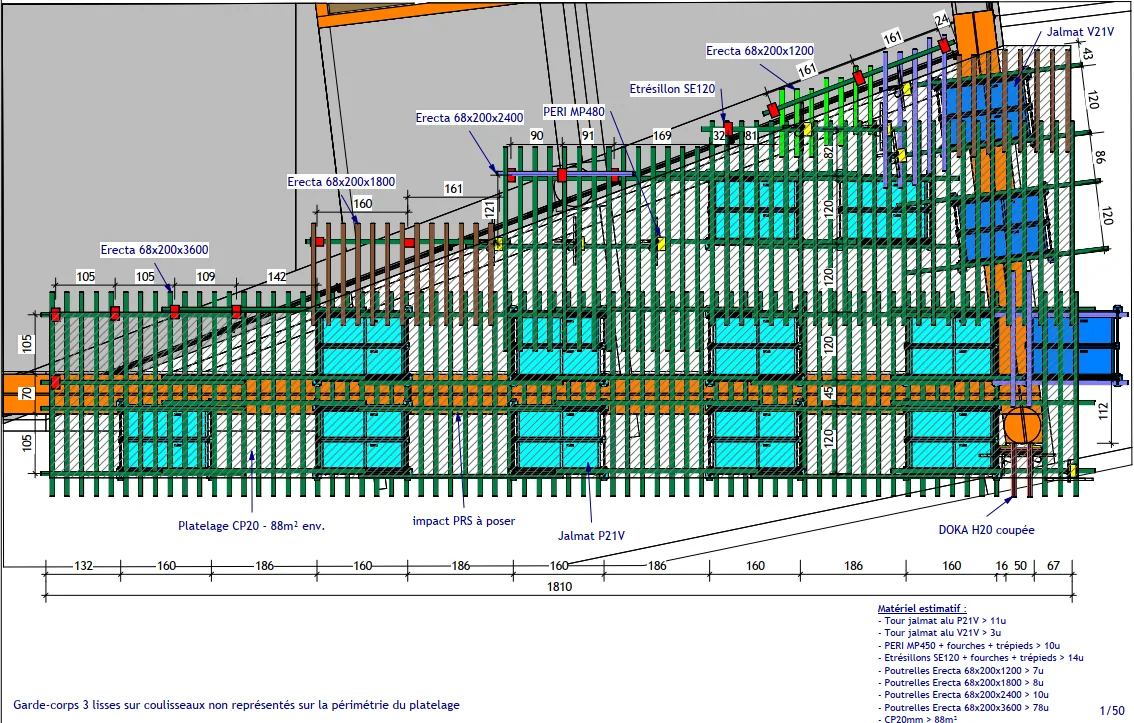Click the 'PERI MP450 + fourches + trépieds > 10u' line
The width and height of the screenshot is (1134, 723).
click(x=969, y=646)
